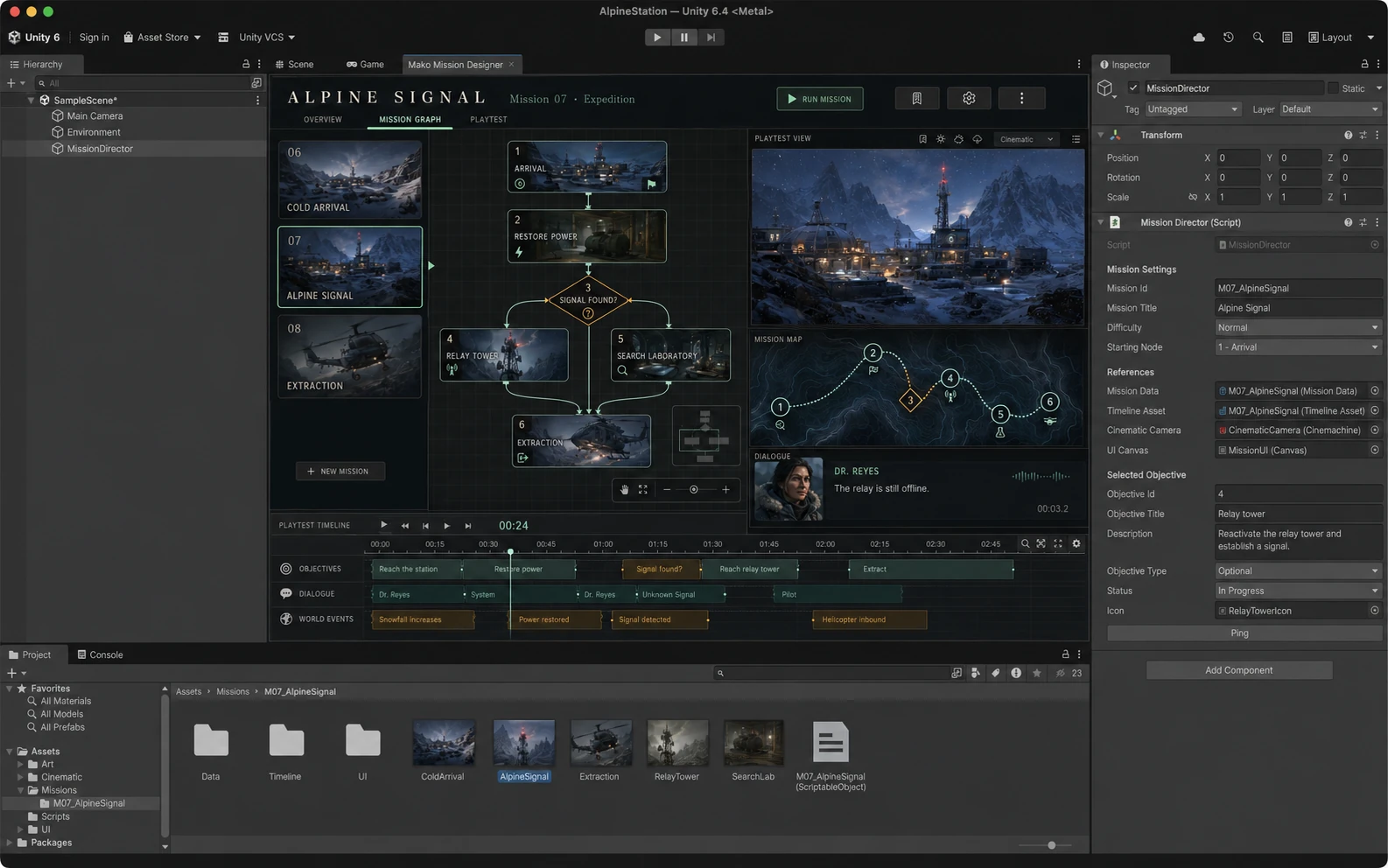Toggle the Static checkbox in Inspector

[x=1333, y=88]
